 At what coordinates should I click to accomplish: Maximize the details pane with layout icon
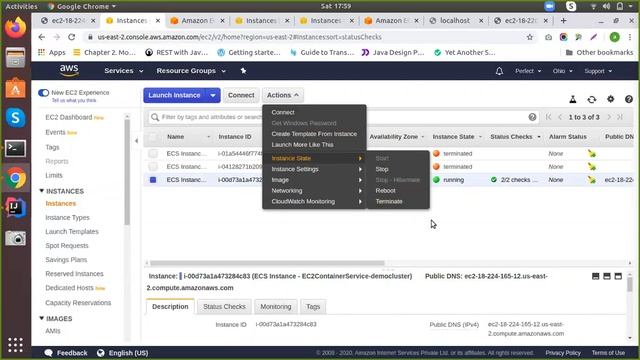point(618,276)
